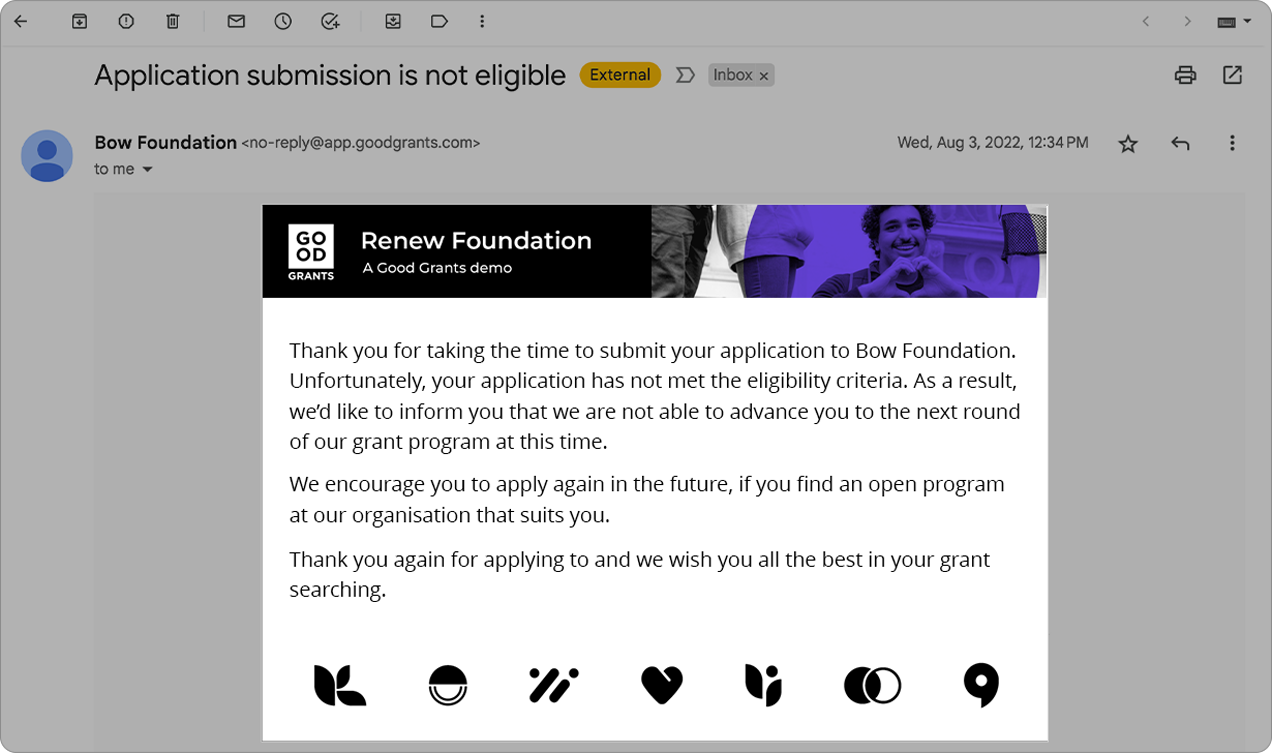Open more options for this message
Viewport: 1272px width, 753px height.
pyautogui.click(x=1232, y=143)
